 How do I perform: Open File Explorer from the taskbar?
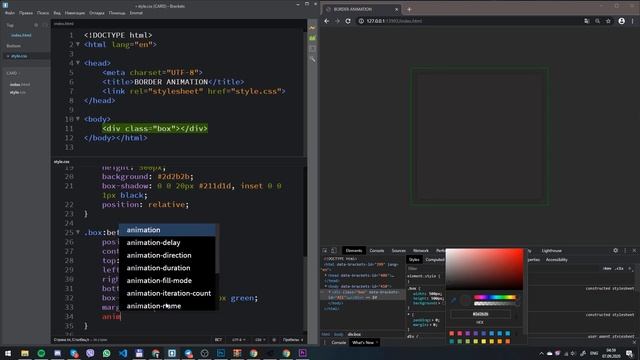[25, 353]
